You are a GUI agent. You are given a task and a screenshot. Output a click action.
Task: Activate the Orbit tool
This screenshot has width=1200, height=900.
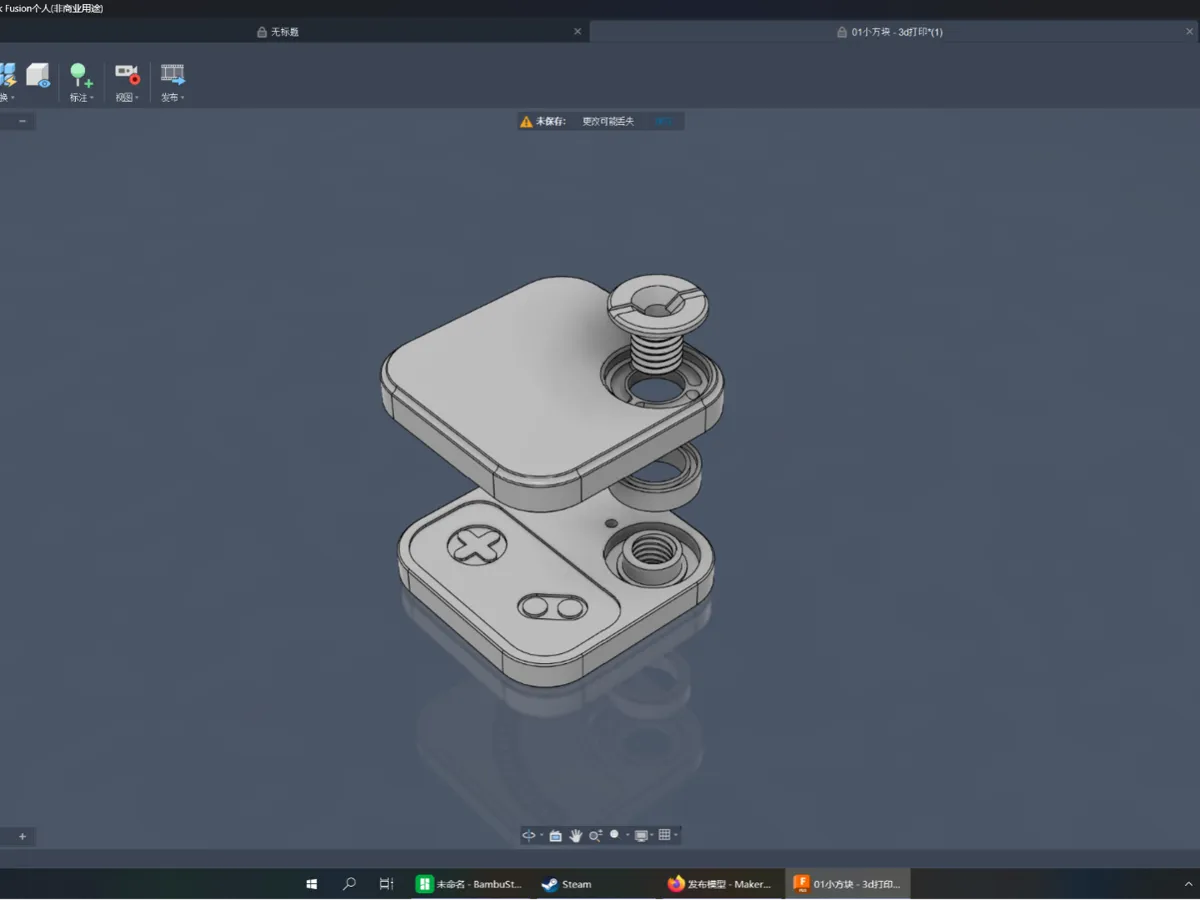[x=528, y=836]
